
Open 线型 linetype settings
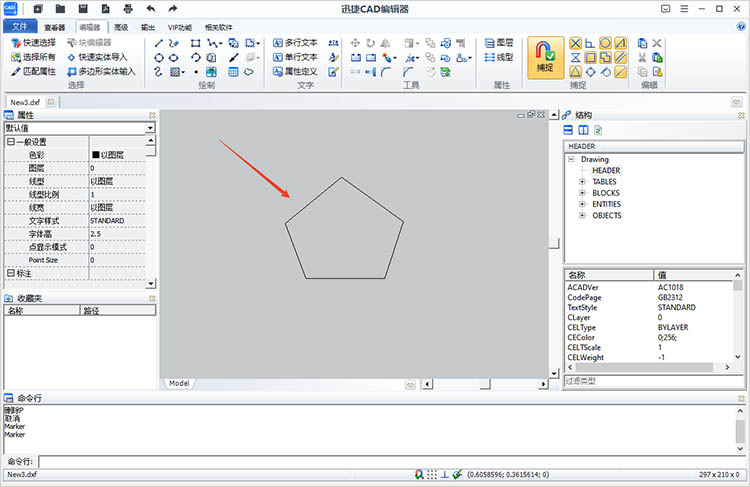(497, 58)
